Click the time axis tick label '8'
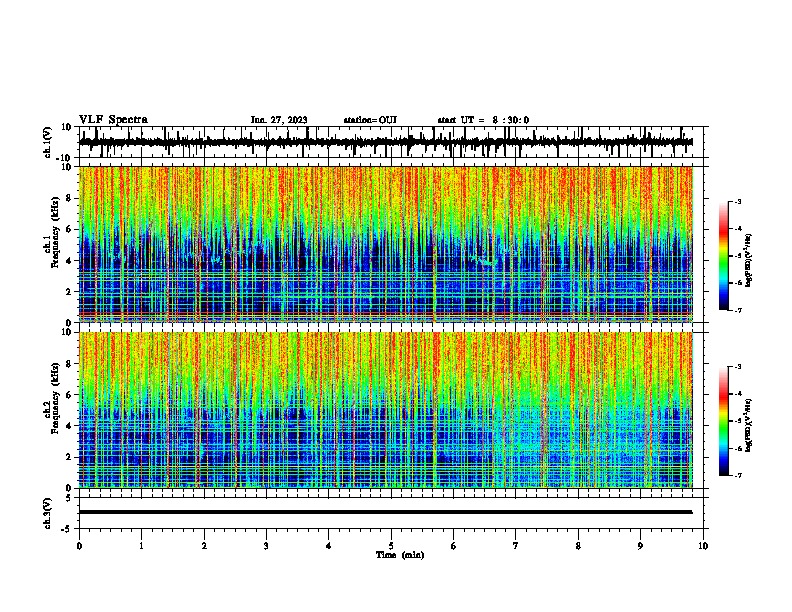Screen dimensions: 792x612 click(578, 545)
